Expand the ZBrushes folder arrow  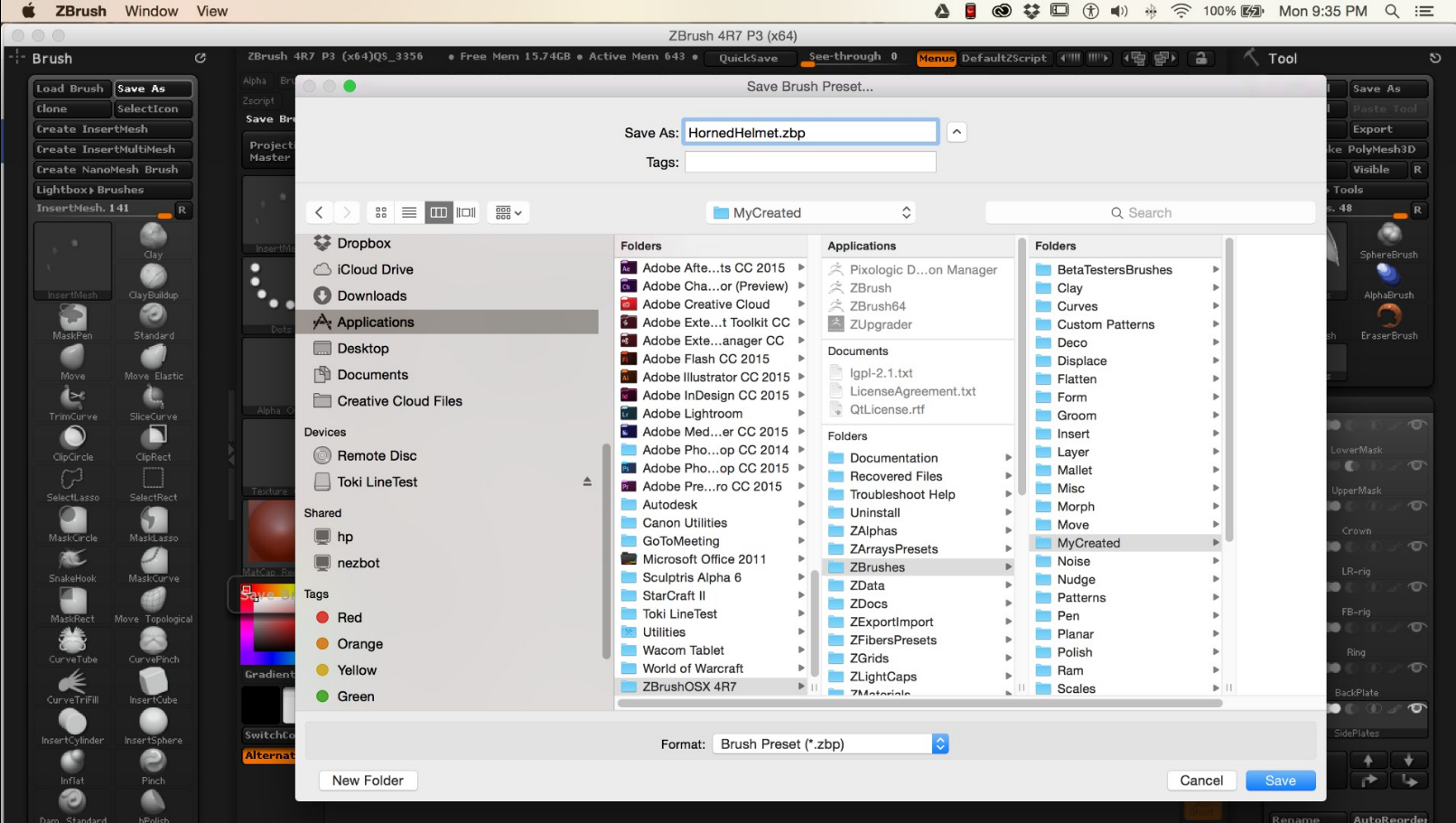[x=1008, y=567]
